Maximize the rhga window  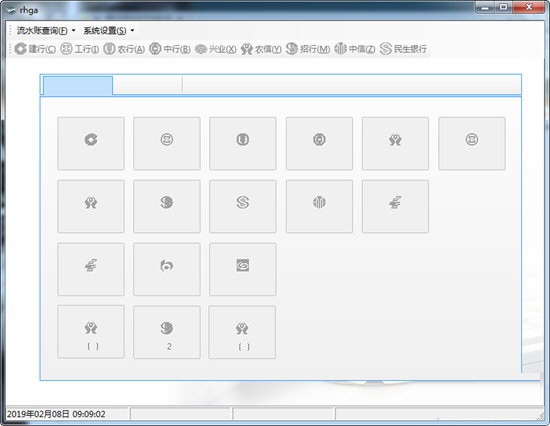504,7
